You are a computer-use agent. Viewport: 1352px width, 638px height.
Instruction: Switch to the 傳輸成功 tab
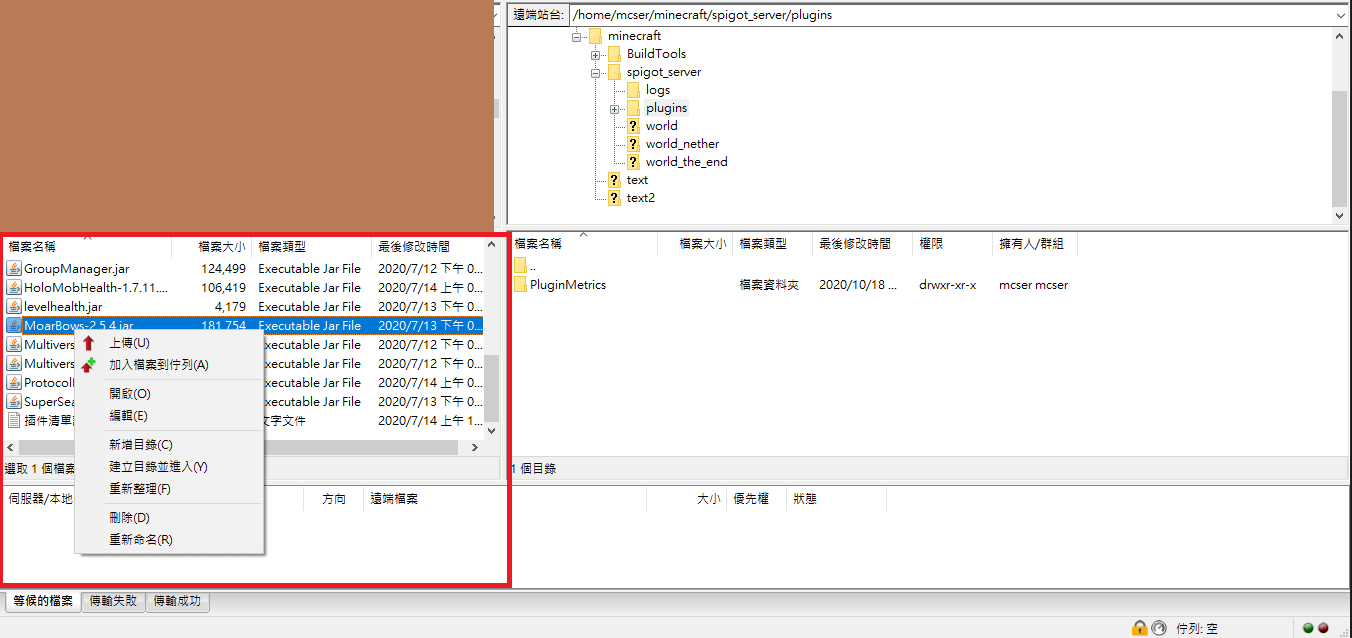(177, 602)
